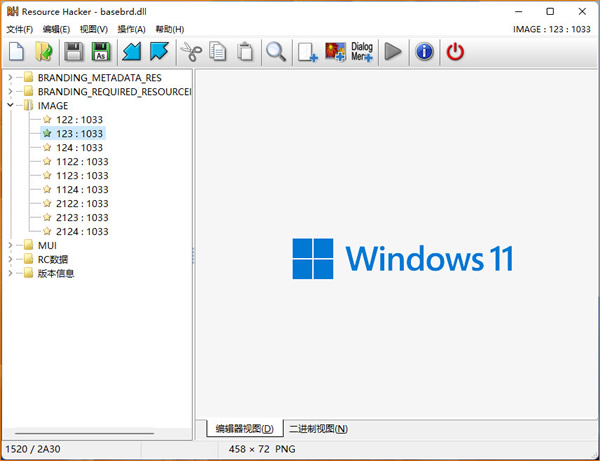
Task: Open the 帮助(H) menu
Action: [x=170, y=29]
